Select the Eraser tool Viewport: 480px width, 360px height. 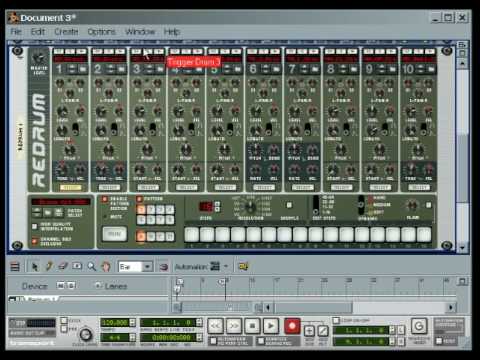[63, 266]
